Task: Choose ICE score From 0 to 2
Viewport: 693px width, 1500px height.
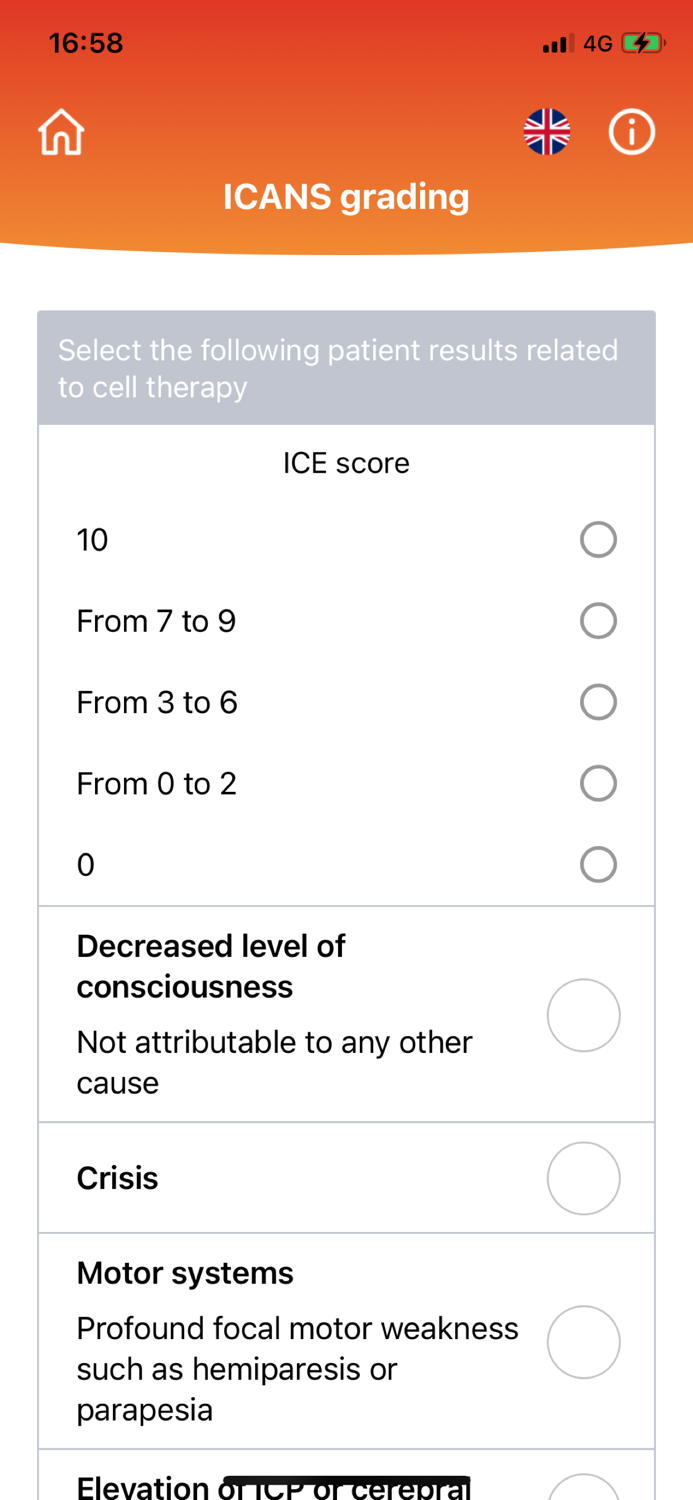Action: [600, 782]
